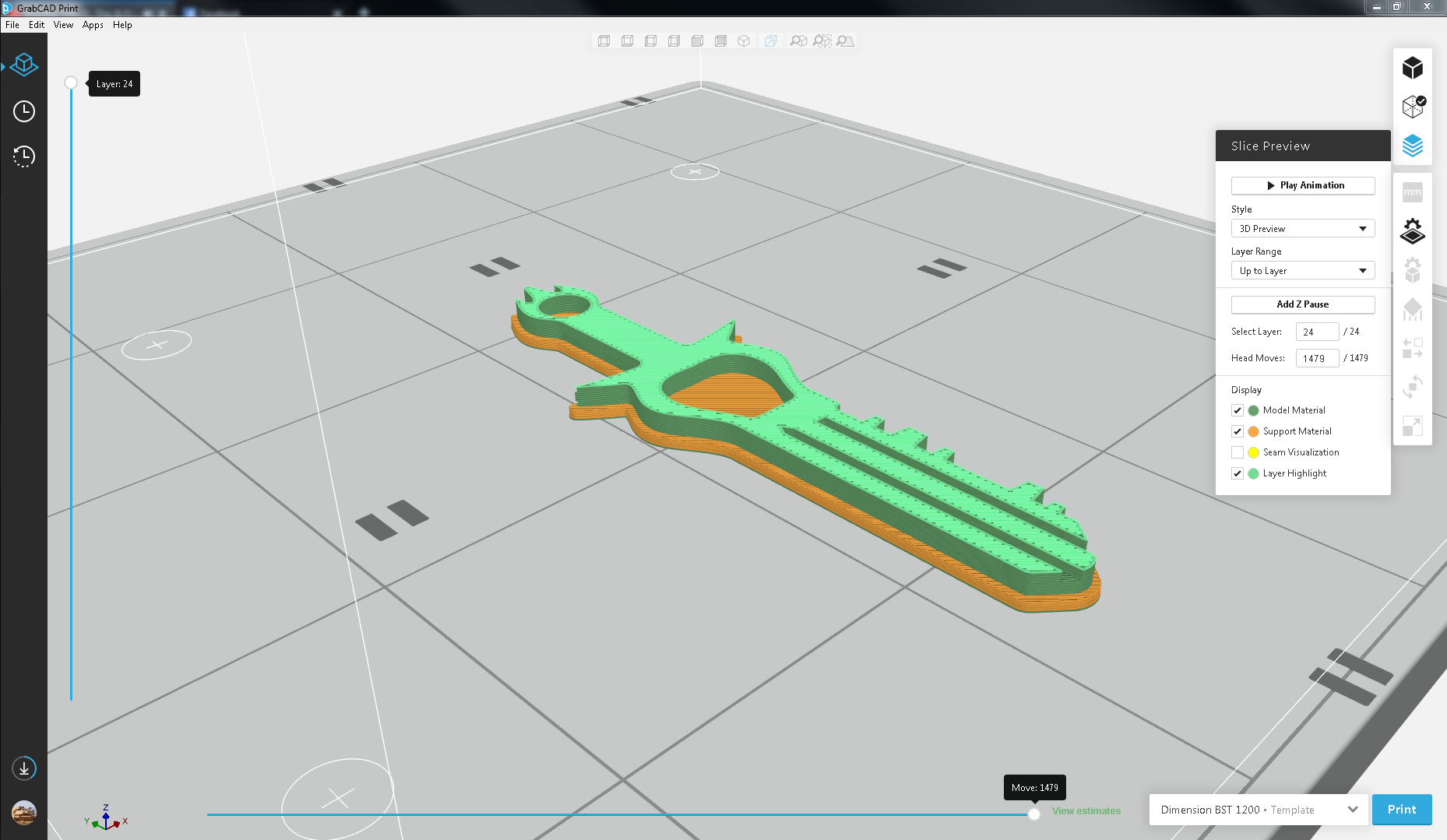The height and width of the screenshot is (840, 1447).
Task: Toggle the Layer Highlight checkbox
Action: 1237,473
